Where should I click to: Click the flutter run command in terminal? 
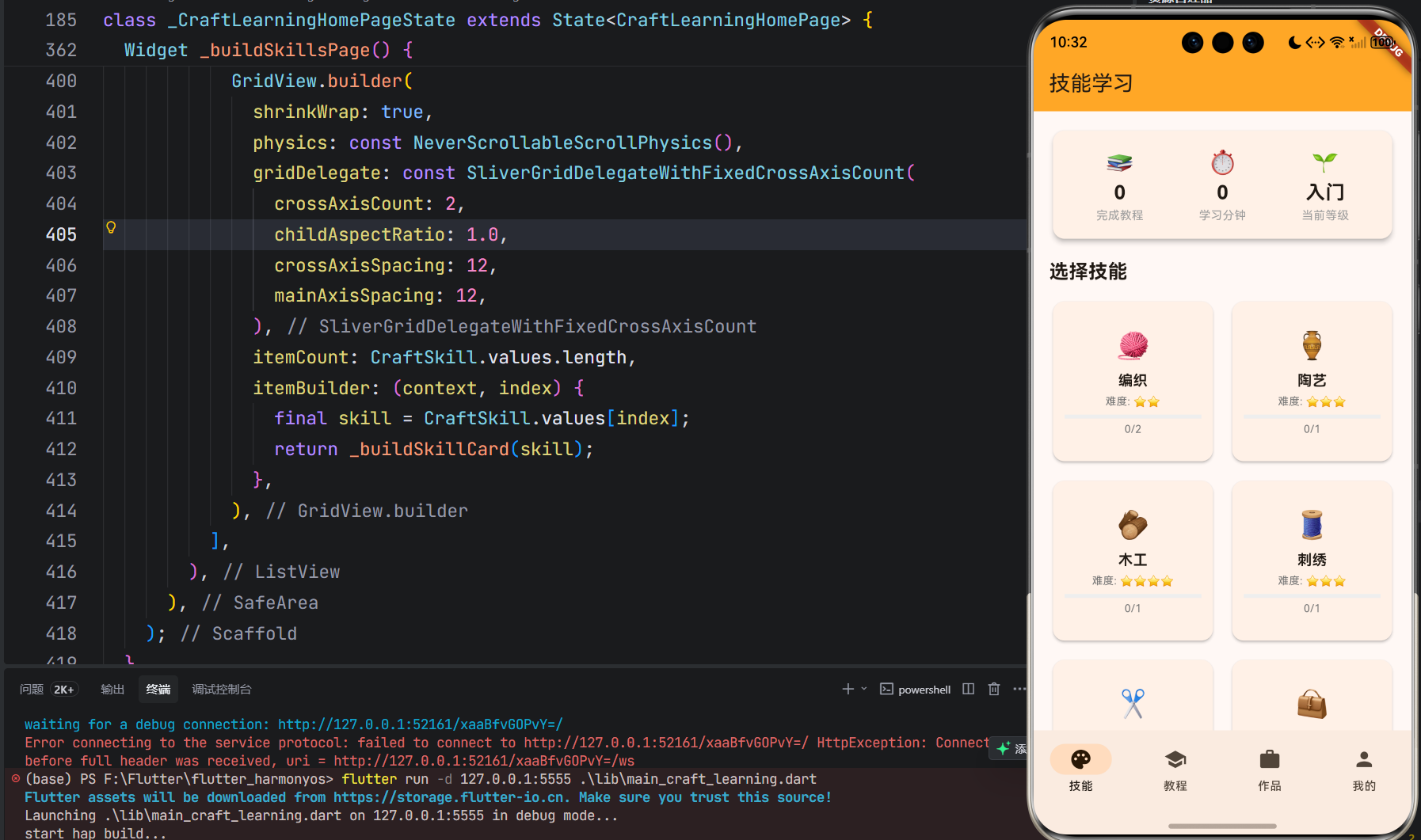[x=579, y=779]
